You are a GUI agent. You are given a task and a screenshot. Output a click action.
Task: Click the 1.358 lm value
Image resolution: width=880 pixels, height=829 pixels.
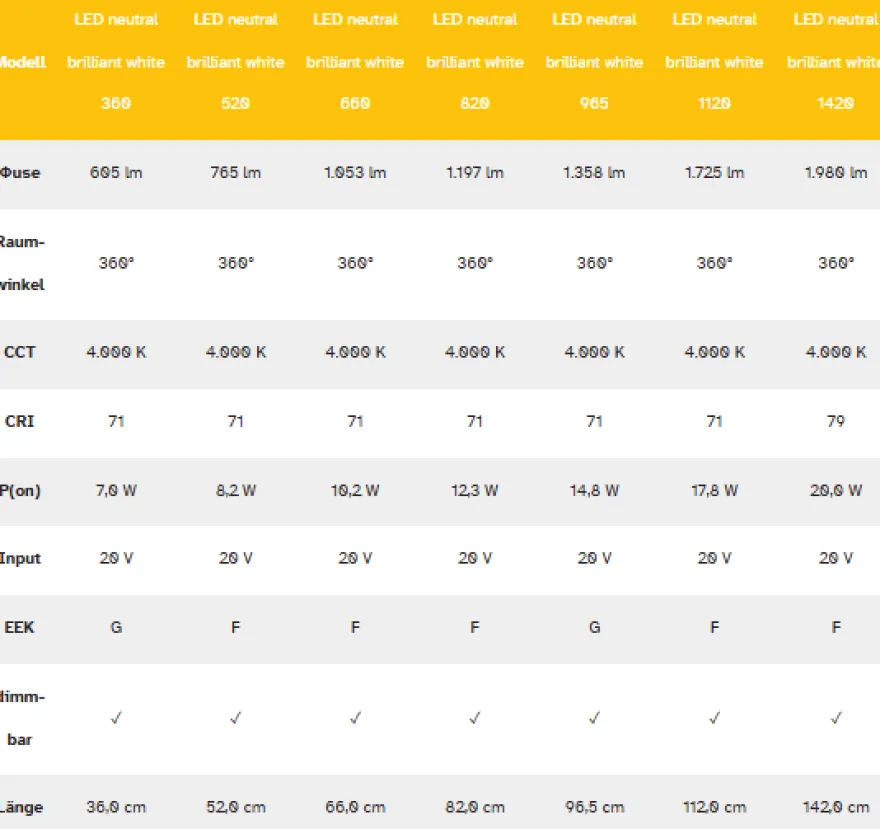pos(594,173)
